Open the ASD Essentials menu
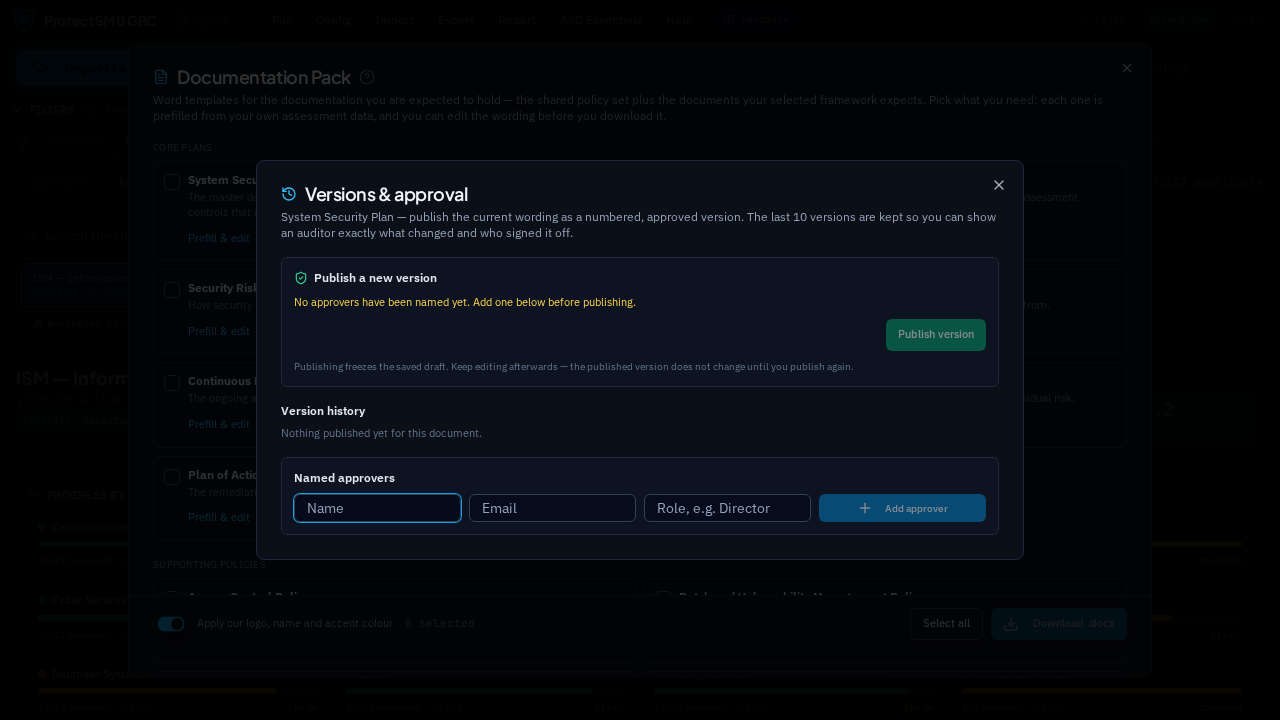The width and height of the screenshot is (1280, 720). click(x=601, y=20)
